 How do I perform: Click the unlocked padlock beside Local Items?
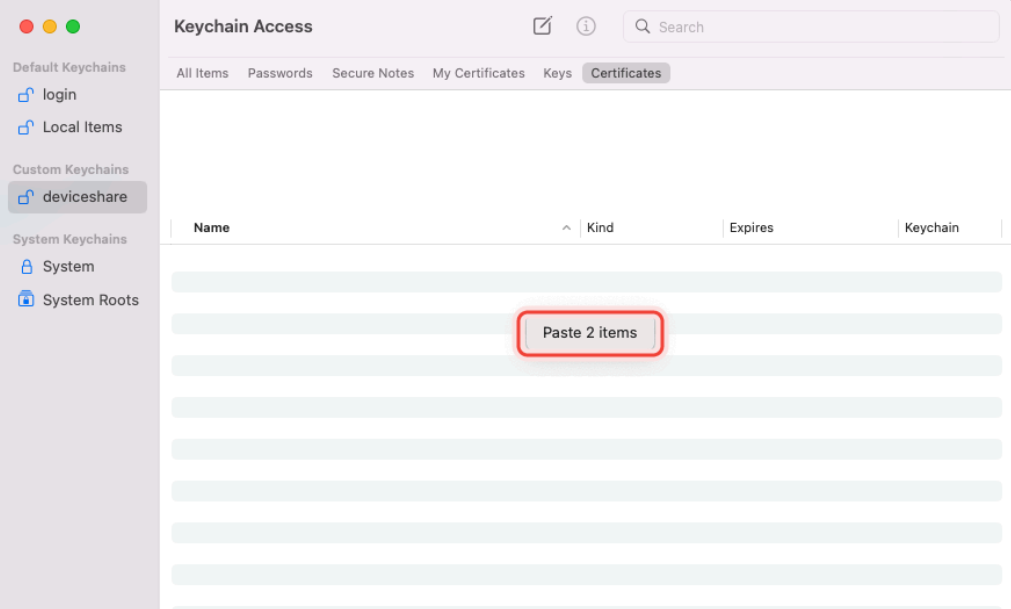point(26,128)
